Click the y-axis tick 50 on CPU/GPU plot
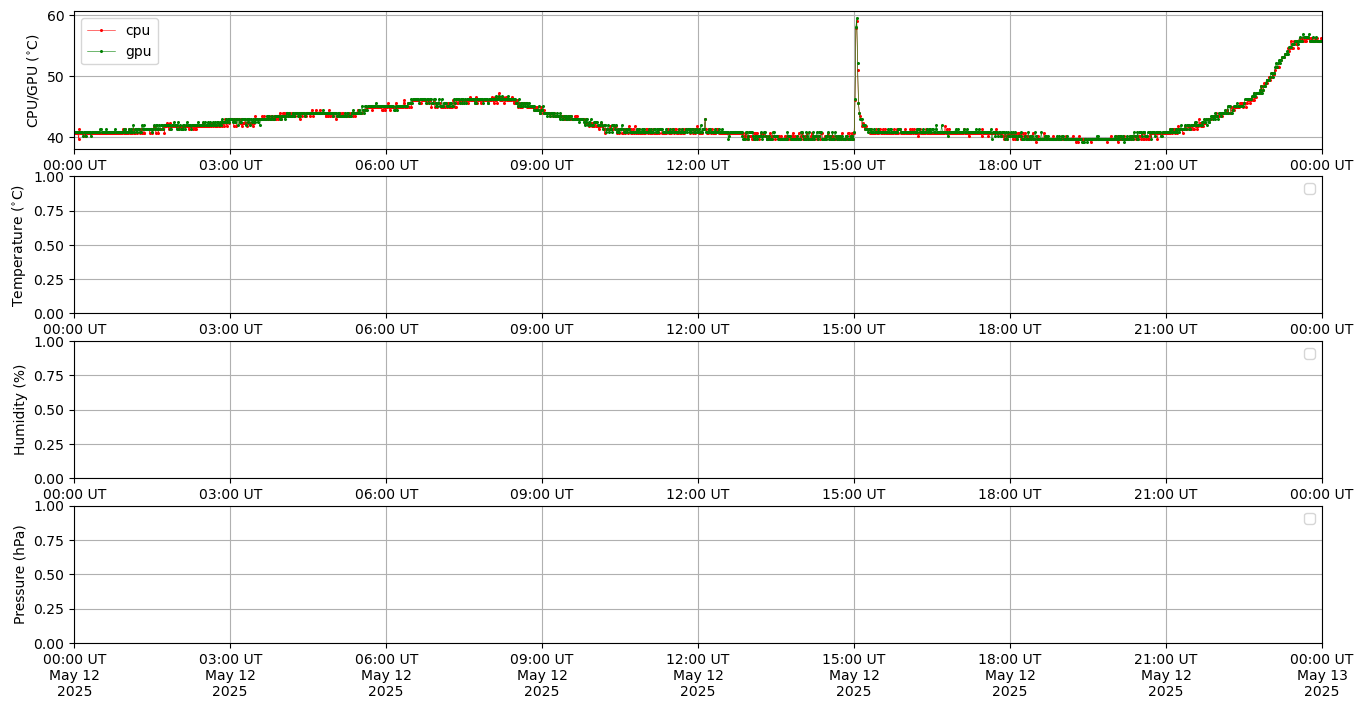Screen dimensions: 1363x709 pos(55,77)
